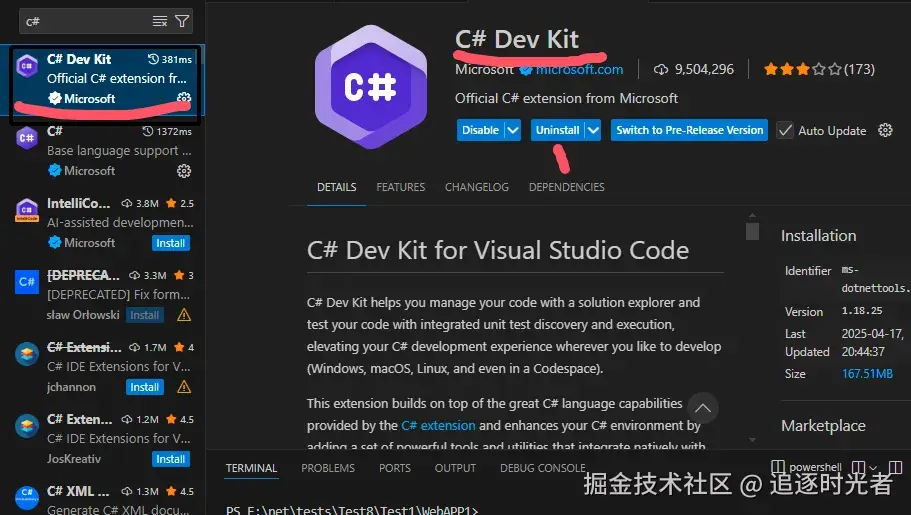911x515 pixels.
Task: Open gear on C# Dev Kit list item
Action: pyautogui.click(x=184, y=97)
